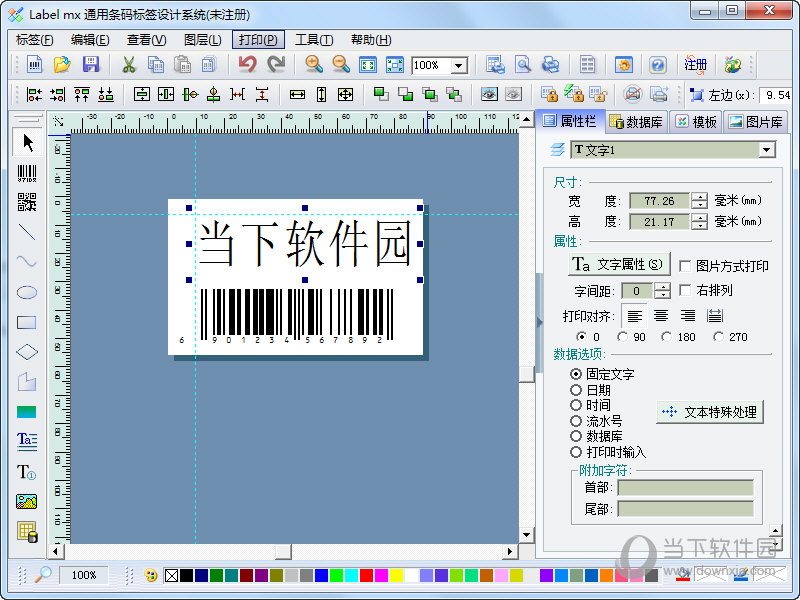Screen dimensions: 800x600
Task: Click the canvas vertical scrollbar down arrow
Action: pos(527,535)
